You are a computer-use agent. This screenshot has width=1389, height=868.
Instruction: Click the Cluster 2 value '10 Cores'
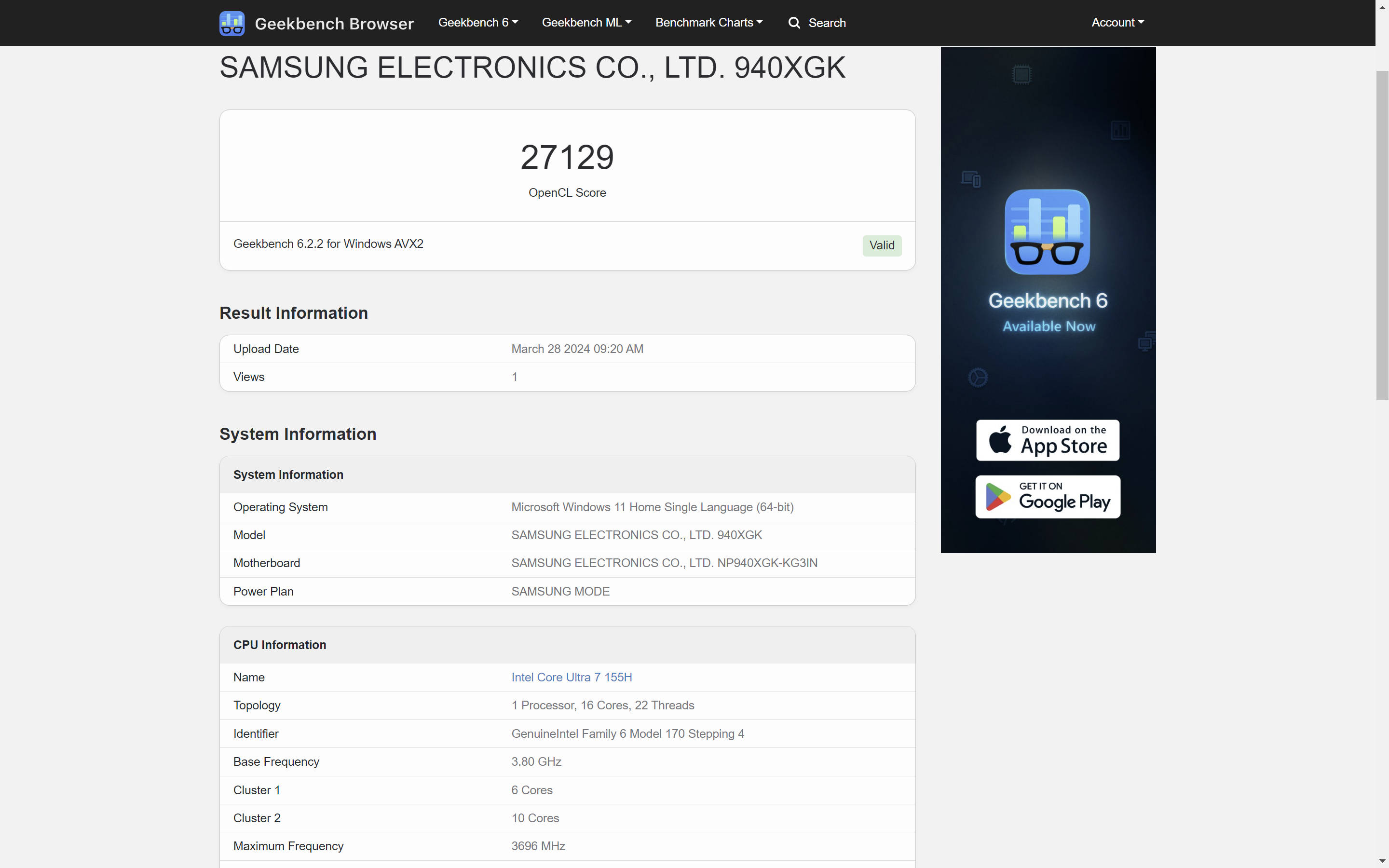[535, 818]
